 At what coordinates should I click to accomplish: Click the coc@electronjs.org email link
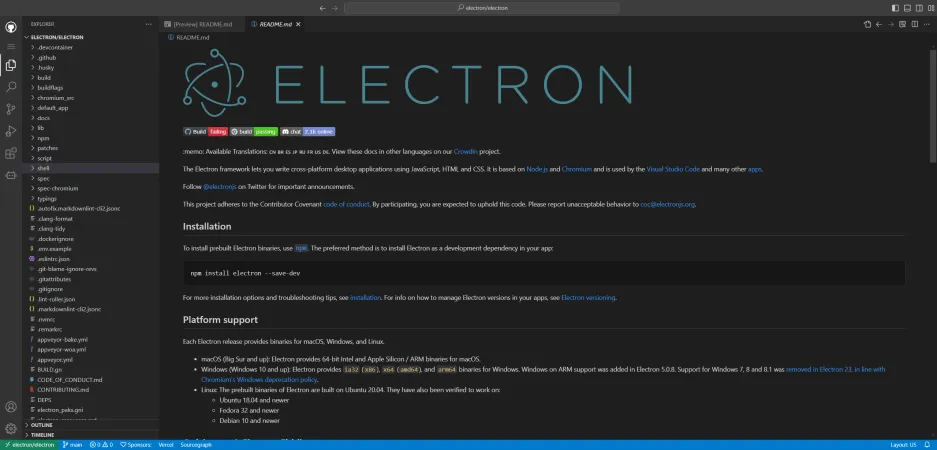click(667, 204)
